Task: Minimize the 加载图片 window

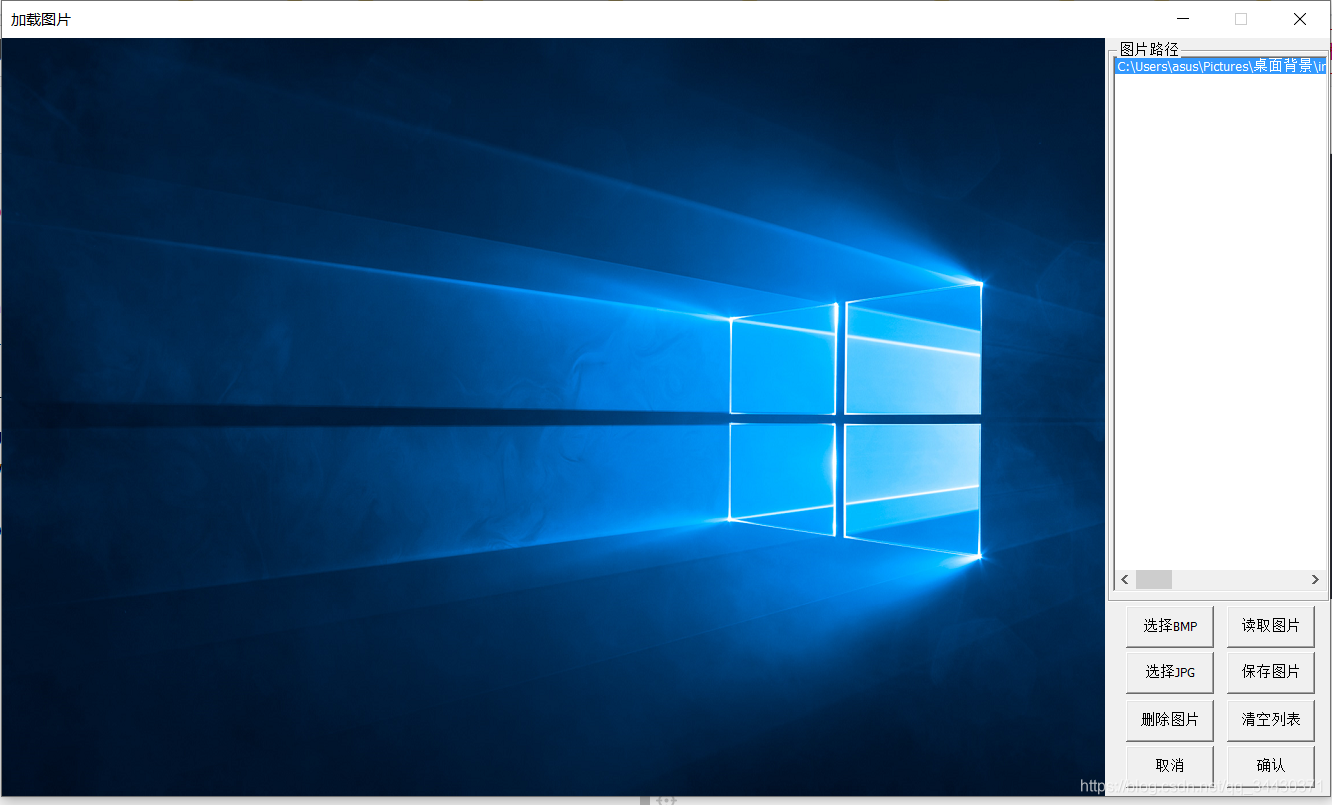Action: pos(1184,19)
